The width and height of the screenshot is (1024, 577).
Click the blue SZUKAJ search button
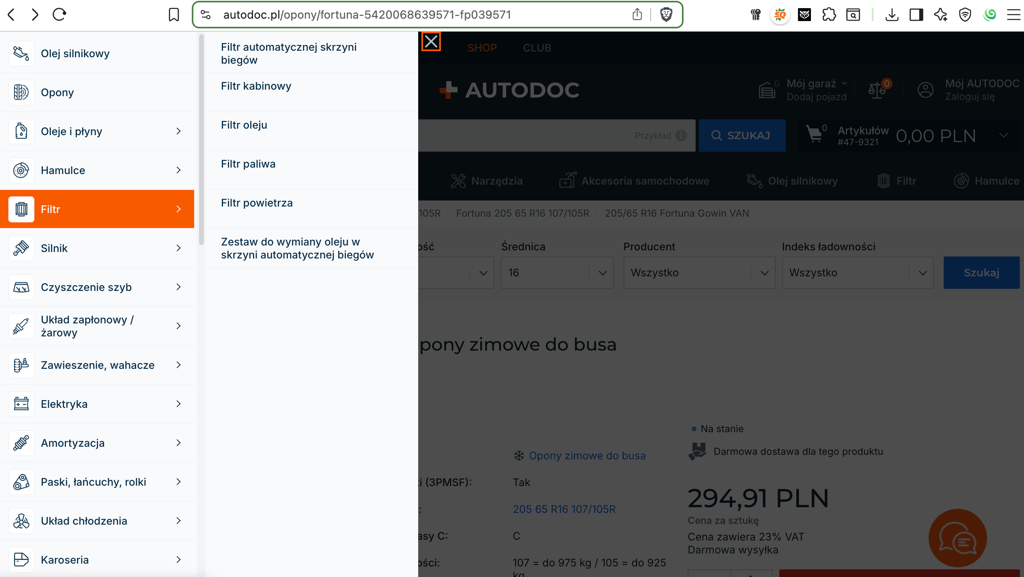pos(742,135)
